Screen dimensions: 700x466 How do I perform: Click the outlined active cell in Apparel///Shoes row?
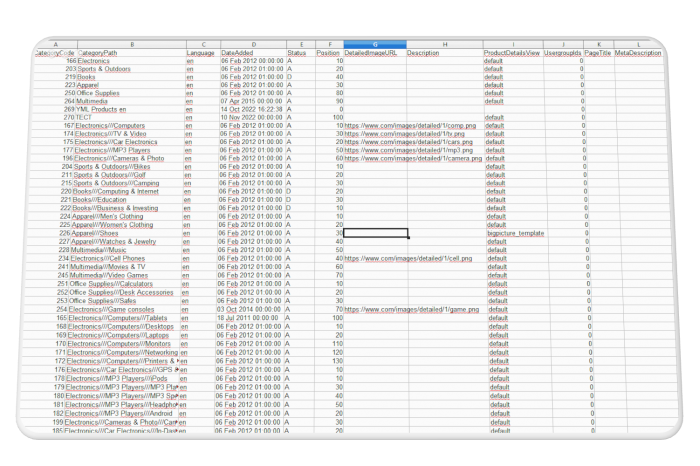coord(375,233)
